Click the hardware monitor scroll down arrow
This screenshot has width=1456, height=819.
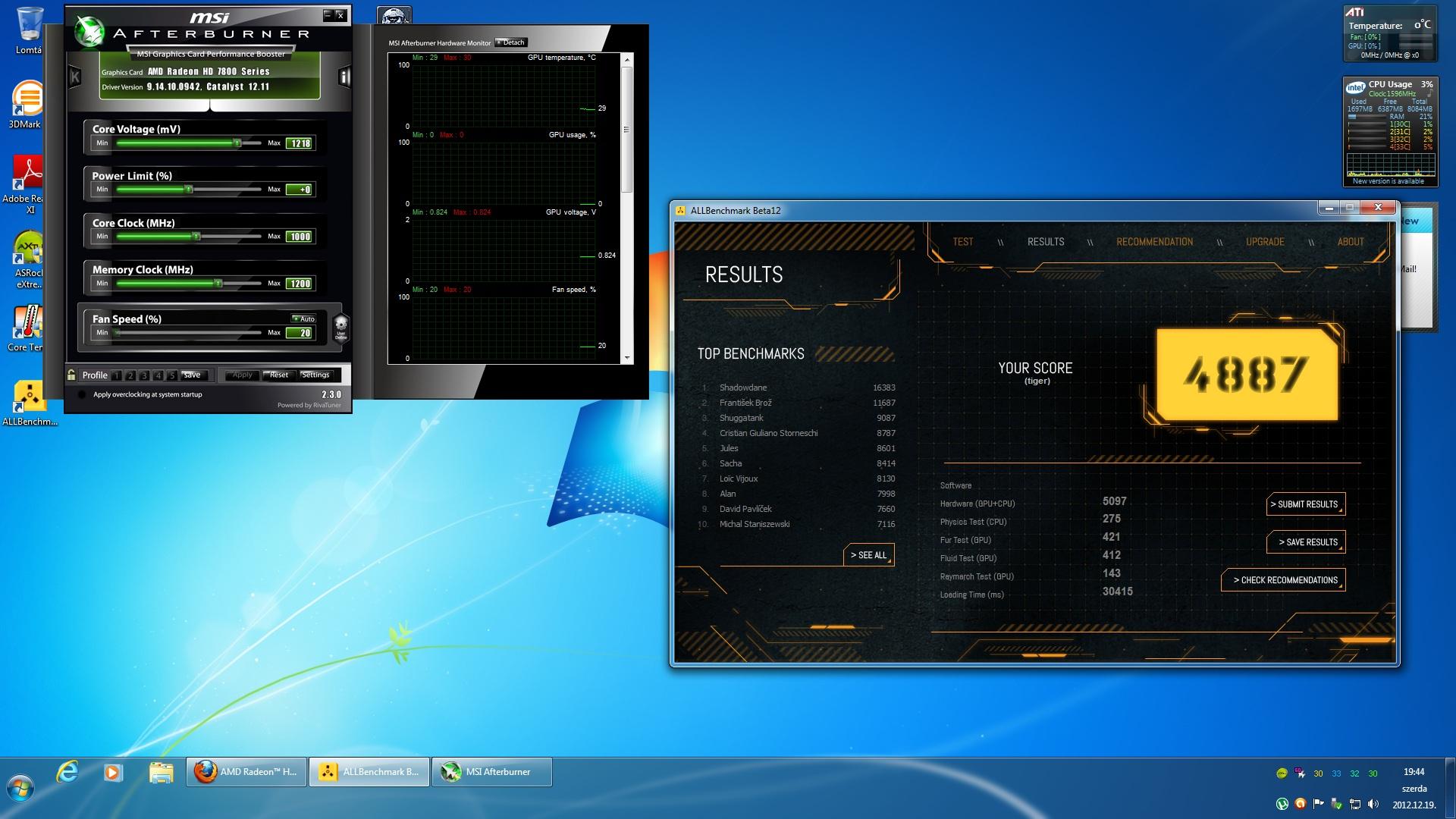coord(627,358)
